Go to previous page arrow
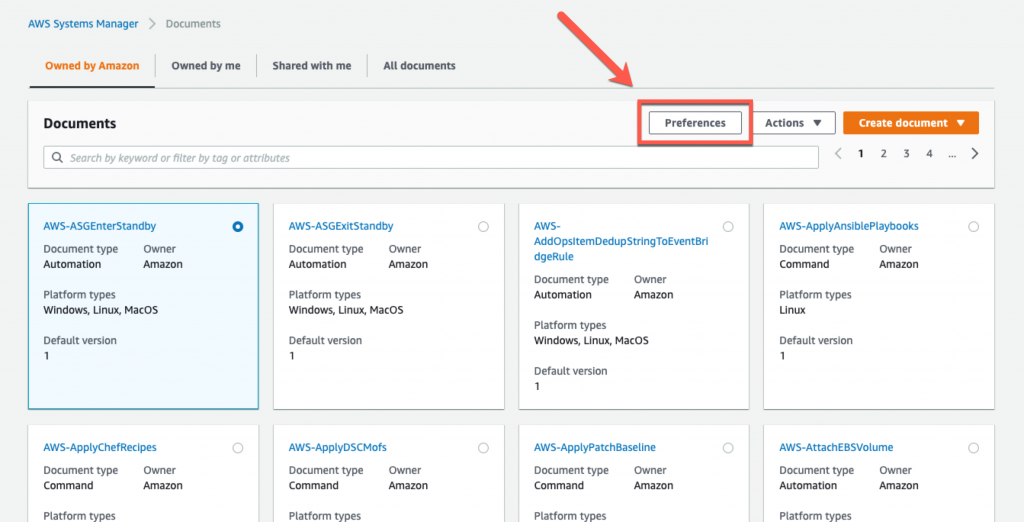The image size is (1024, 522). pos(839,154)
